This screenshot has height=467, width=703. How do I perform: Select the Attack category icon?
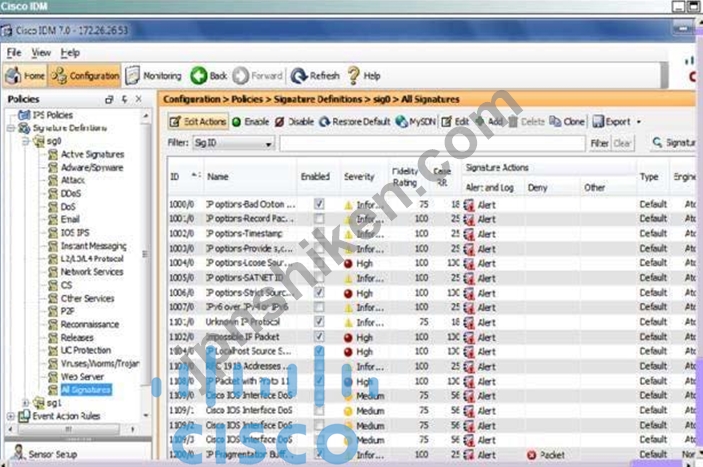[x=53, y=180]
